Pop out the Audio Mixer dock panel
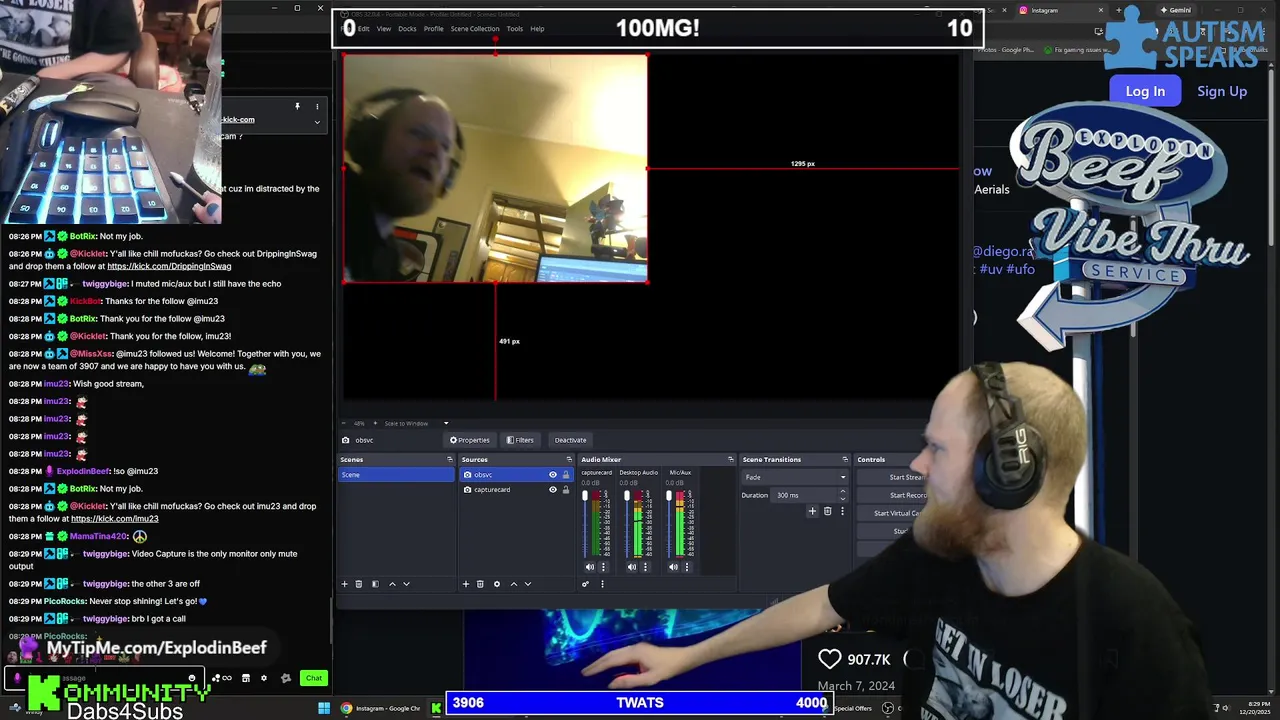 click(x=730, y=460)
